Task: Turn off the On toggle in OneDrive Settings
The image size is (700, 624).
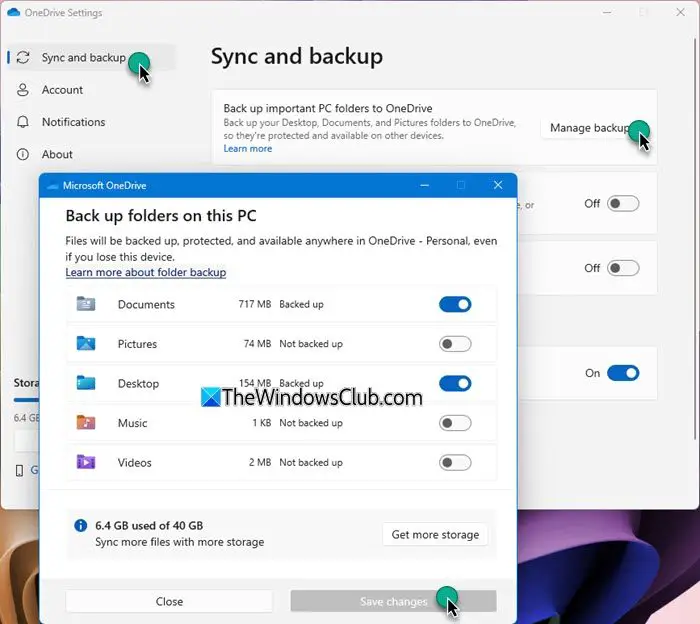Action: click(x=623, y=373)
